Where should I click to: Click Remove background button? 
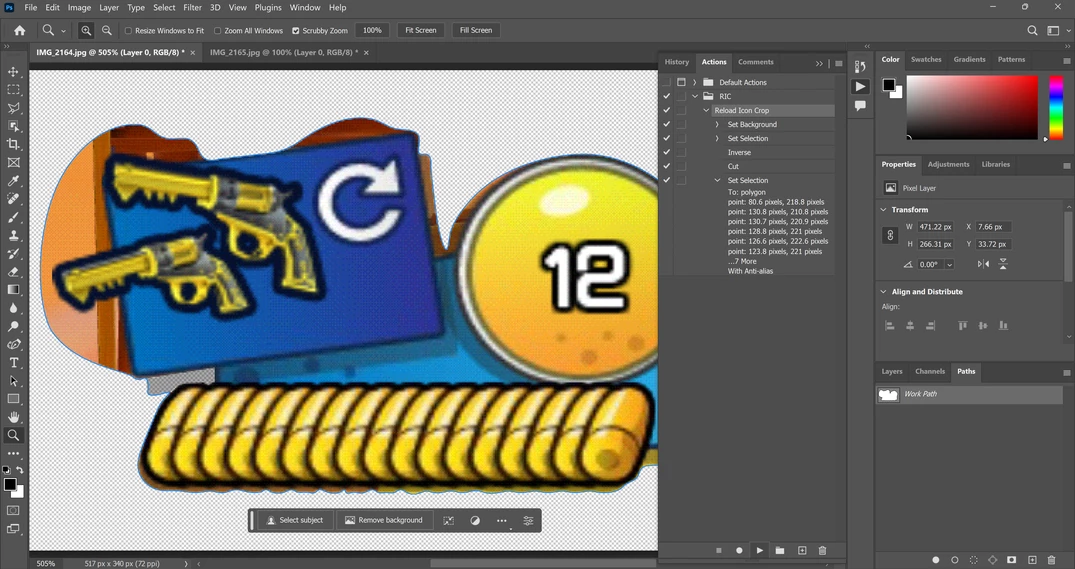point(384,520)
